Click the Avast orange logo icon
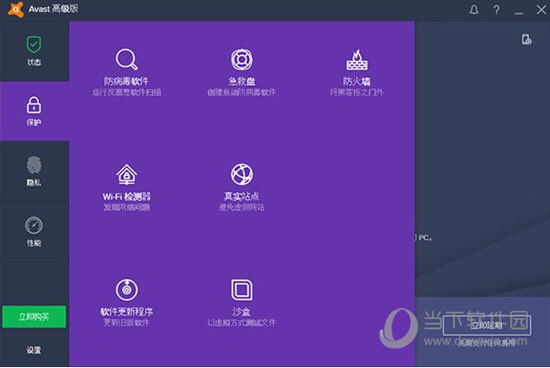Viewport: 550px width, 368px height. (x=16, y=9)
